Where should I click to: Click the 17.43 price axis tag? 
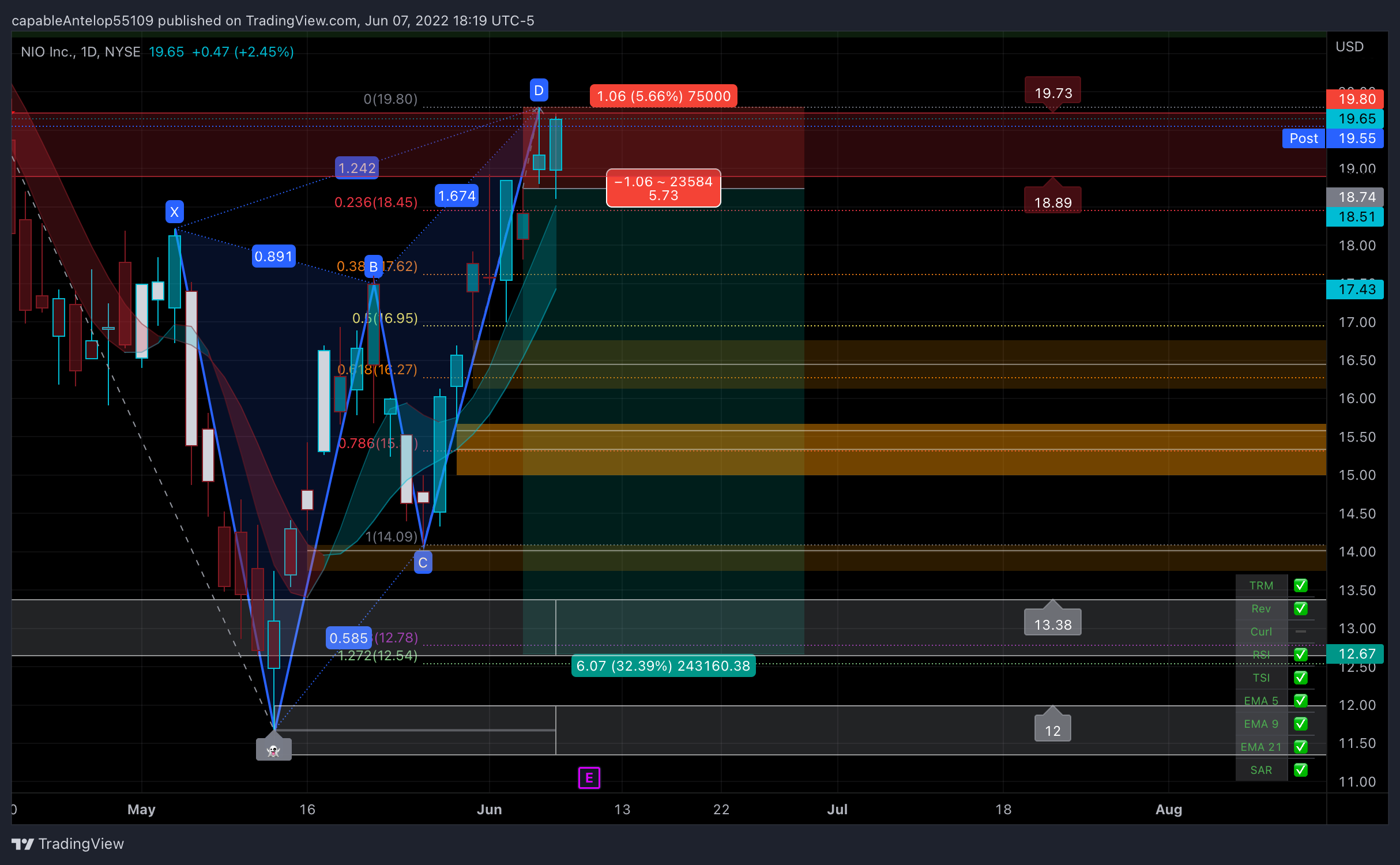(x=1355, y=289)
